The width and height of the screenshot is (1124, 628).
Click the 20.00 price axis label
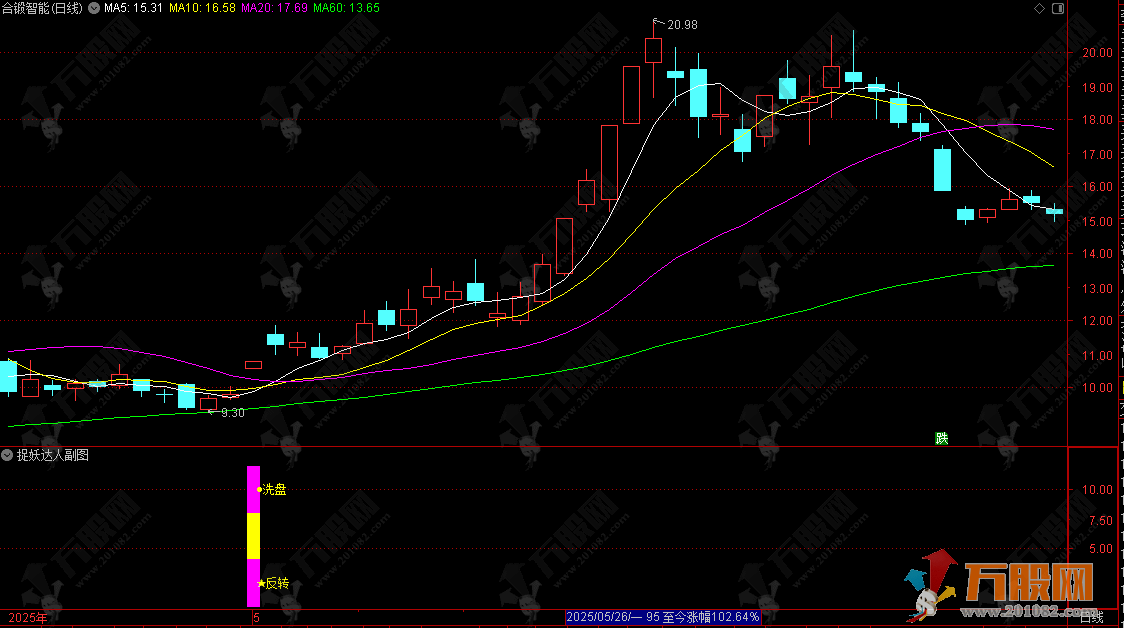coord(1097,53)
